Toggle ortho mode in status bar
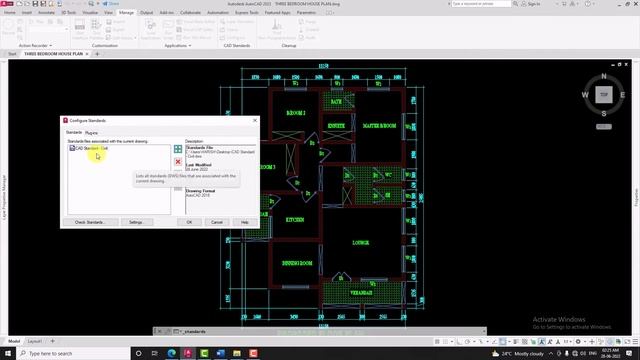 tap(460, 342)
